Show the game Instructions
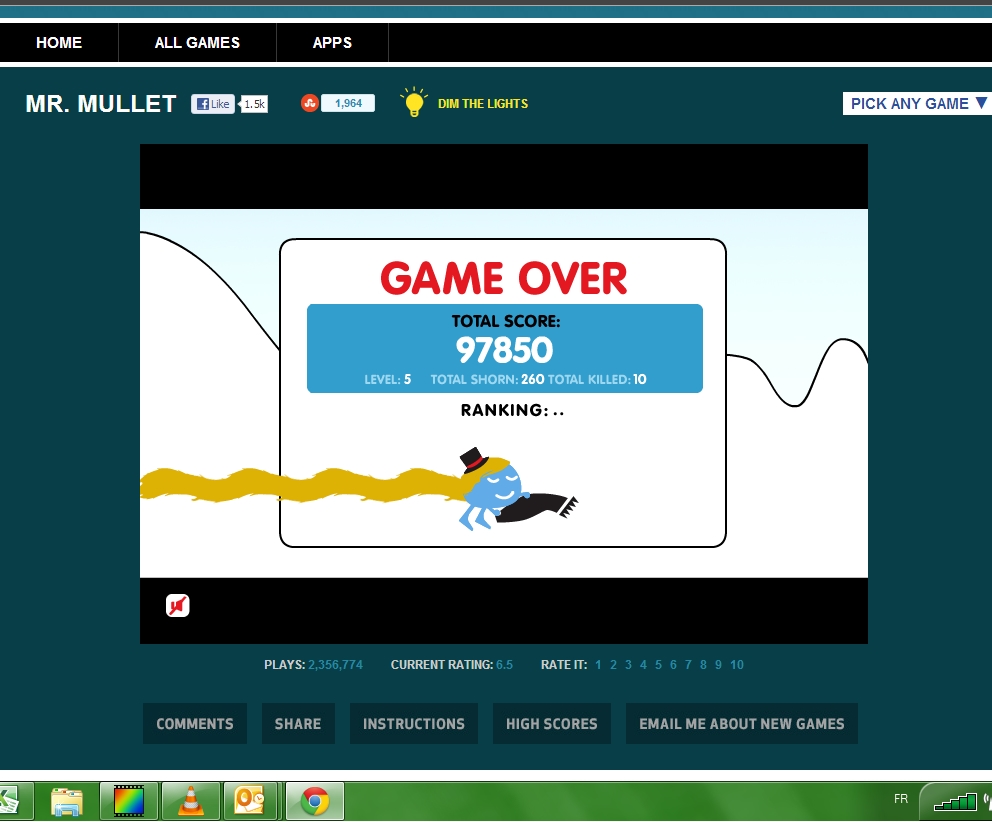The width and height of the screenshot is (992, 822). (x=414, y=724)
